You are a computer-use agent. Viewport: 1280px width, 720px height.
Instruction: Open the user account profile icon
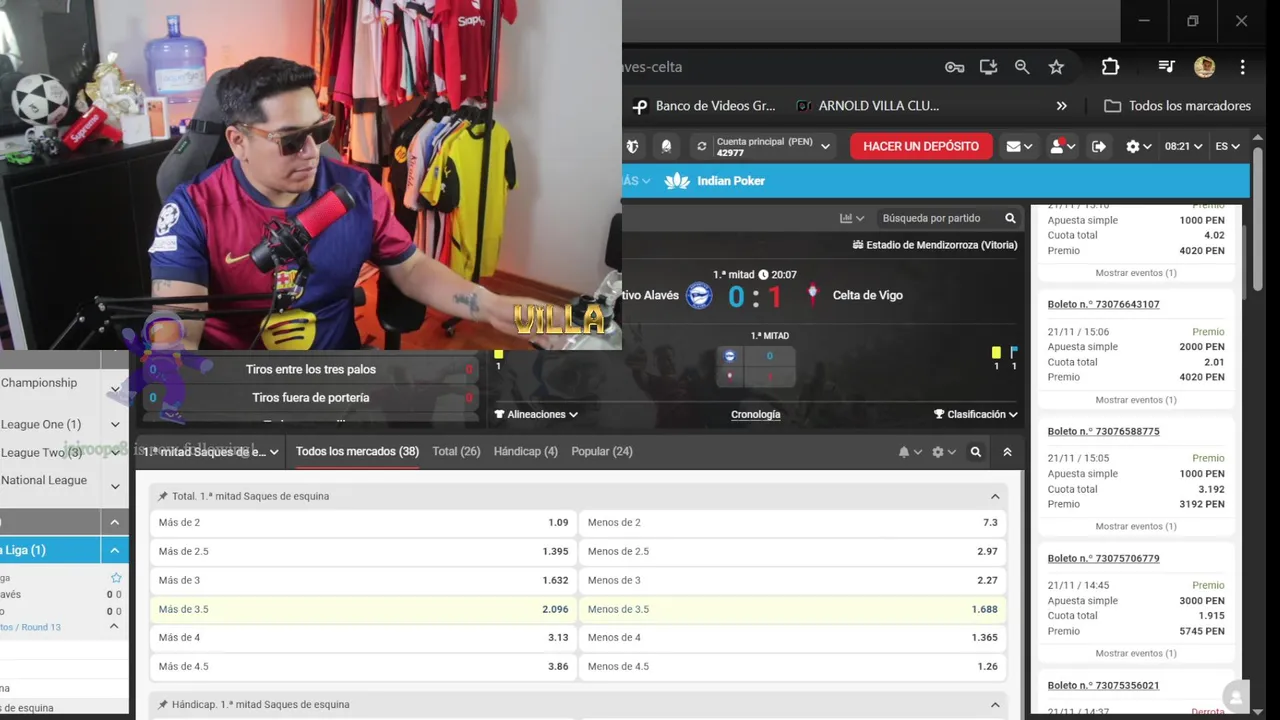(1061, 146)
